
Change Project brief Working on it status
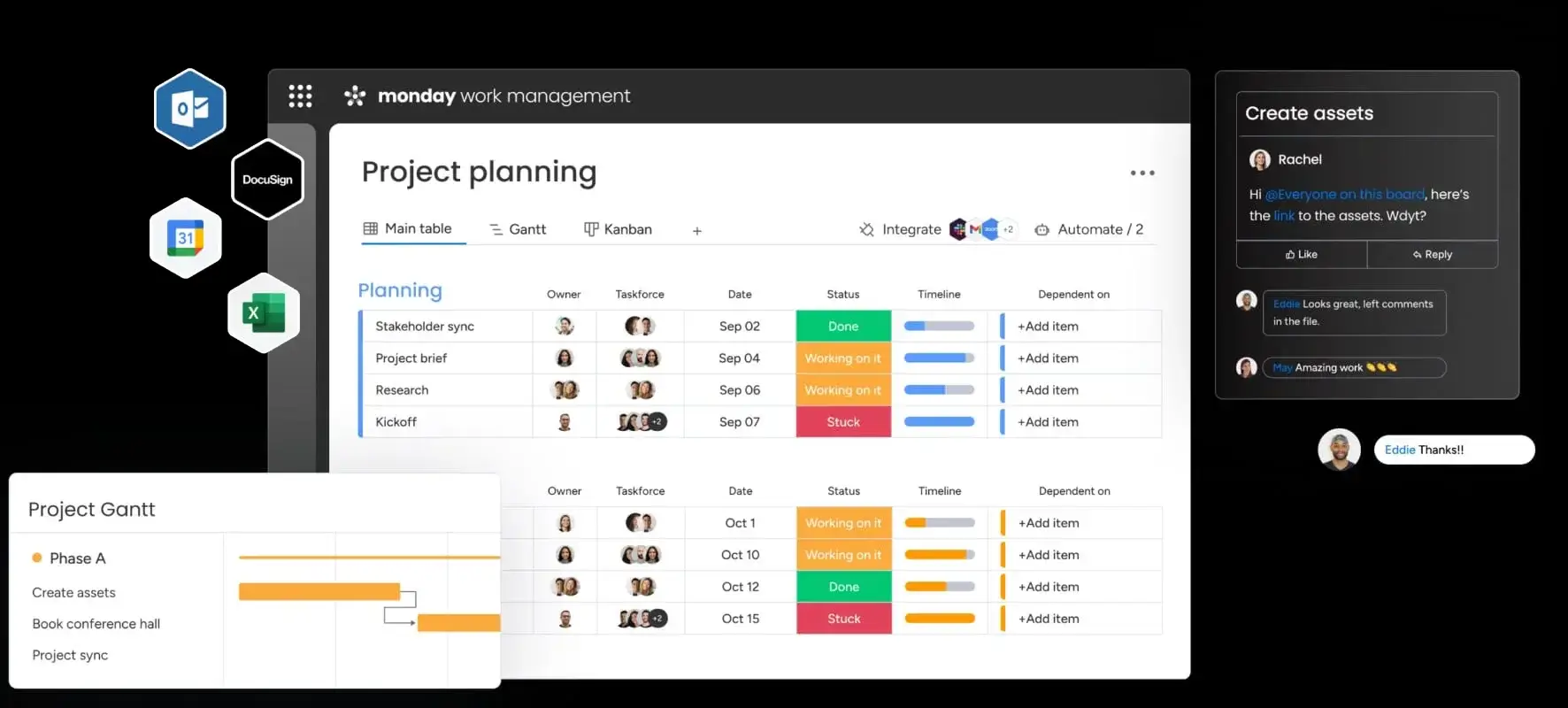pos(843,358)
